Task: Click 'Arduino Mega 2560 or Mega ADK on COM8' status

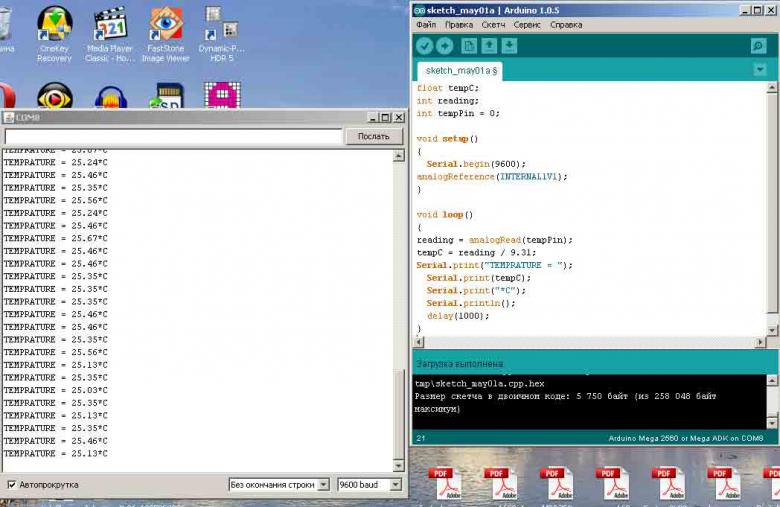Action: (685, 438)
